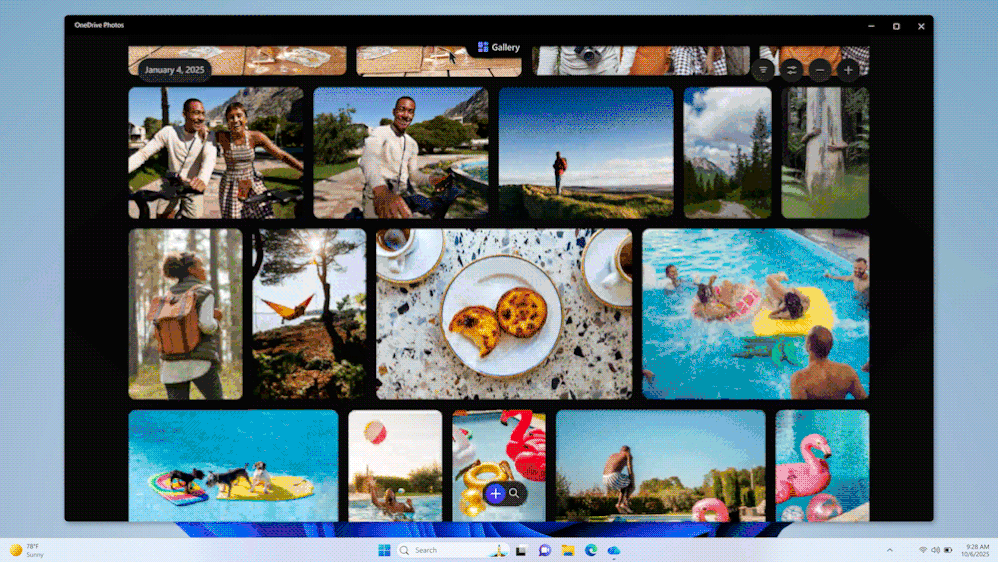Click the volume speaker icon in system tray
This screenshot has width=998, height=562.
pyautogui.click(x=935, y=550)
